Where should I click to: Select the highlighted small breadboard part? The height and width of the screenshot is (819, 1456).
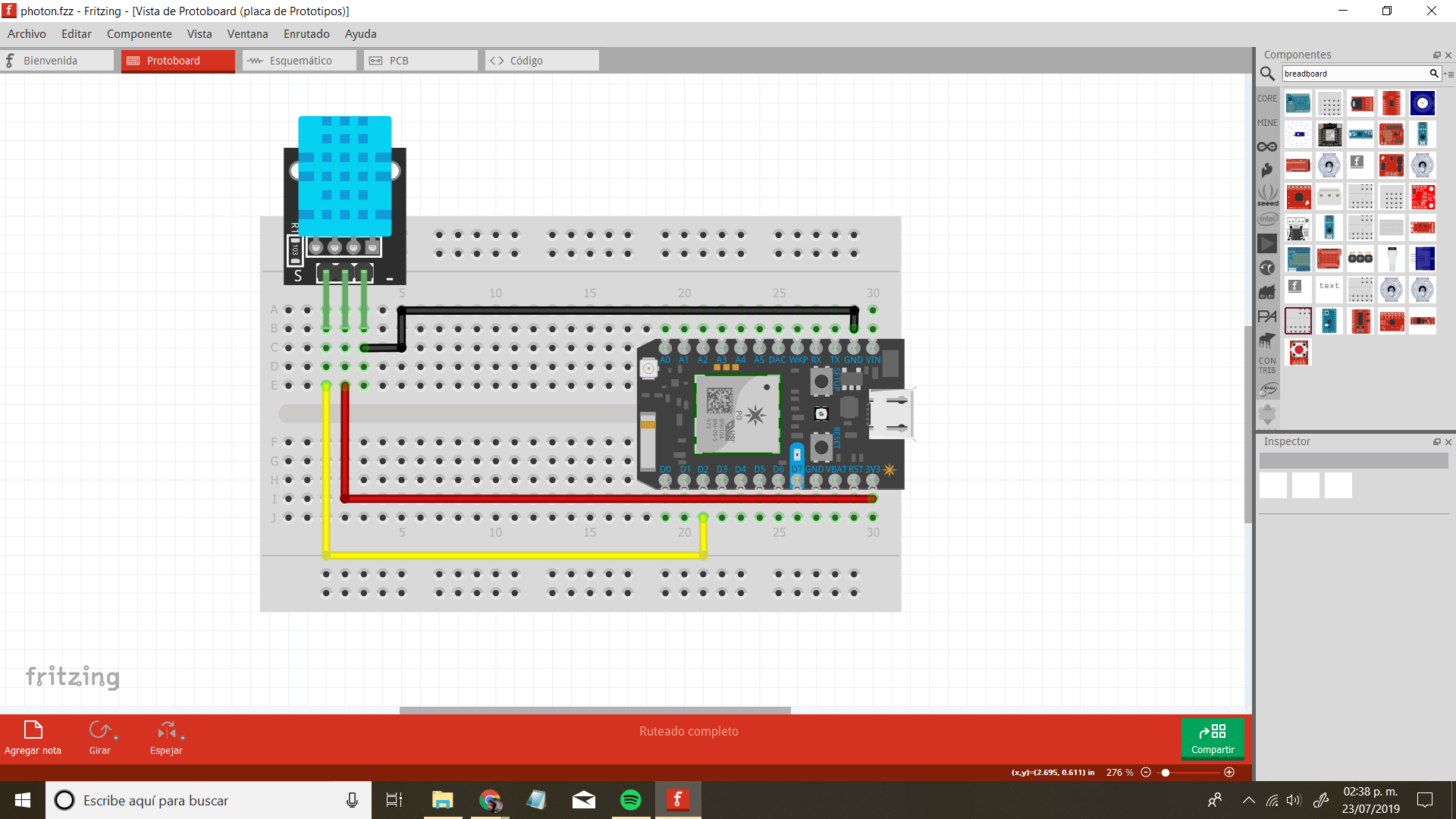pos(1298,321)
